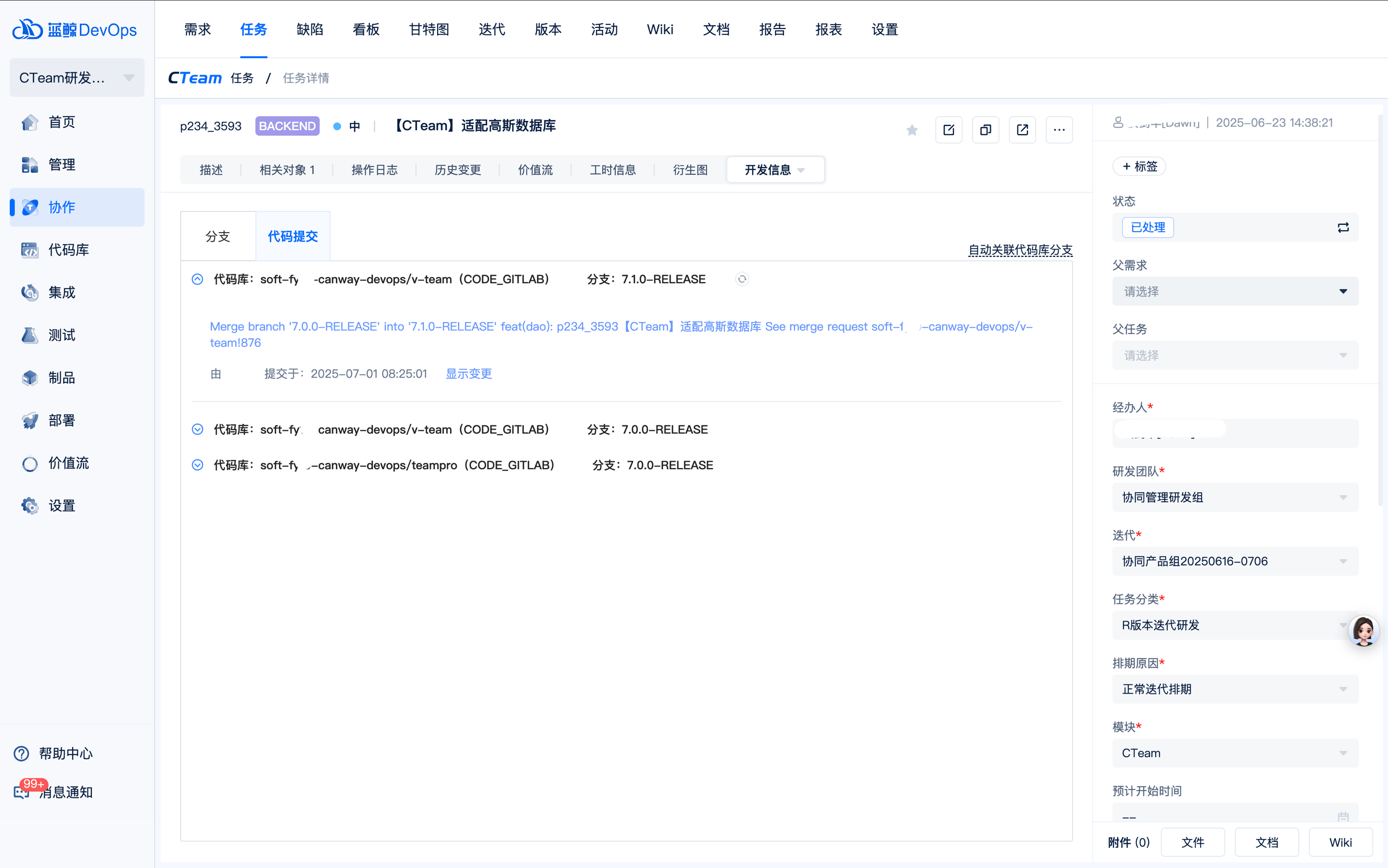The height and width of the screenshot is (868, 1388).
Task: Open task in new window icon
Action: coord(1022,131)
